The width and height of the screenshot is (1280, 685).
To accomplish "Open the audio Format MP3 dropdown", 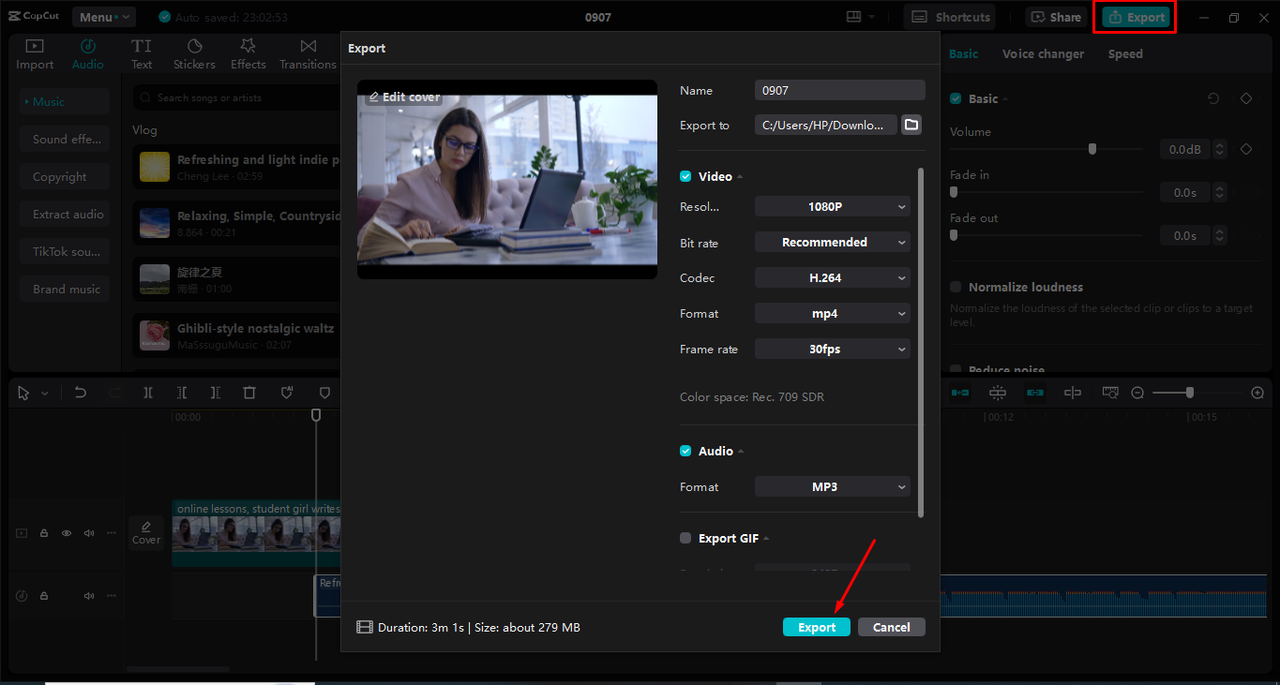I will pyautogui.click(x=833, y=487).
